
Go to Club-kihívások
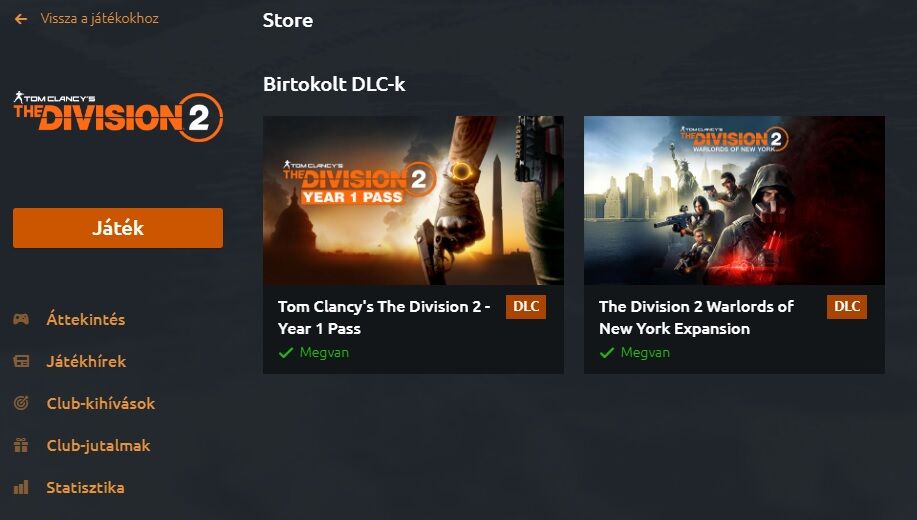point(101,404)
